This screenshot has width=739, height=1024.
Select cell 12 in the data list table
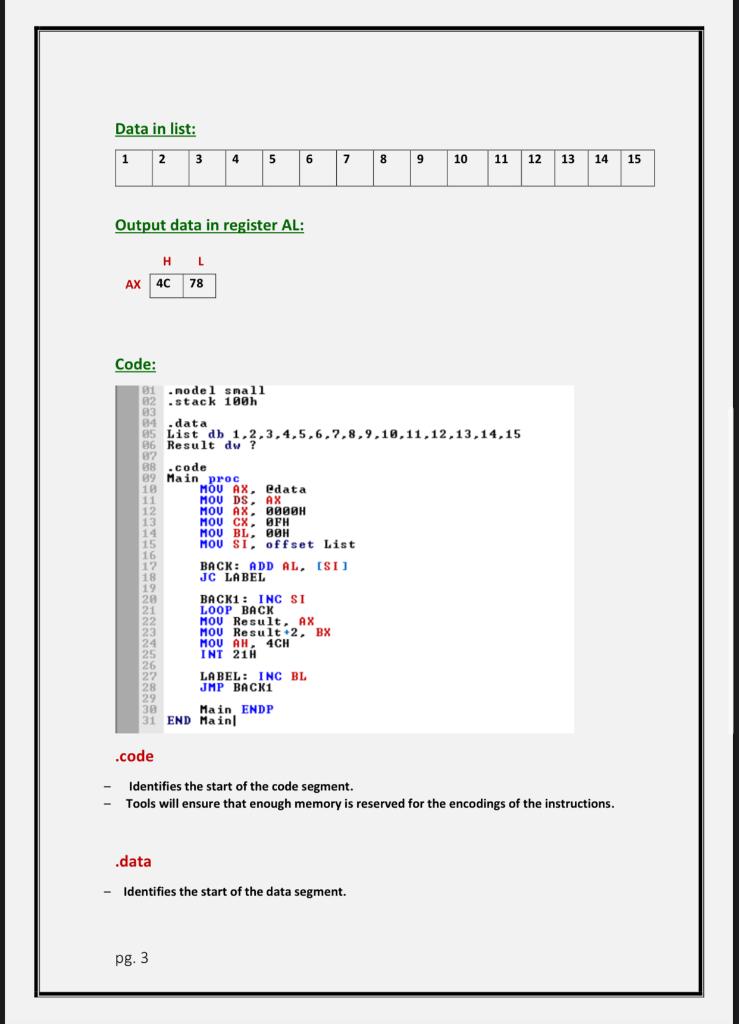[538, 168]
